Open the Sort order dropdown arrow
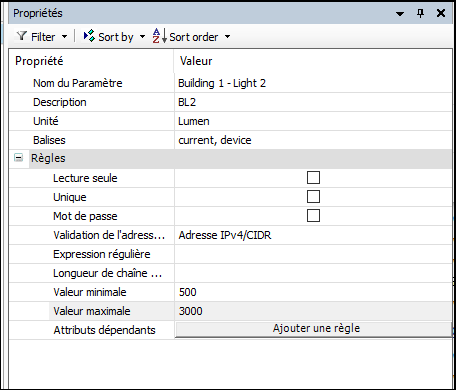Viewport: 456px width, 390px height. pyautogui.click(x=227, y=37)
